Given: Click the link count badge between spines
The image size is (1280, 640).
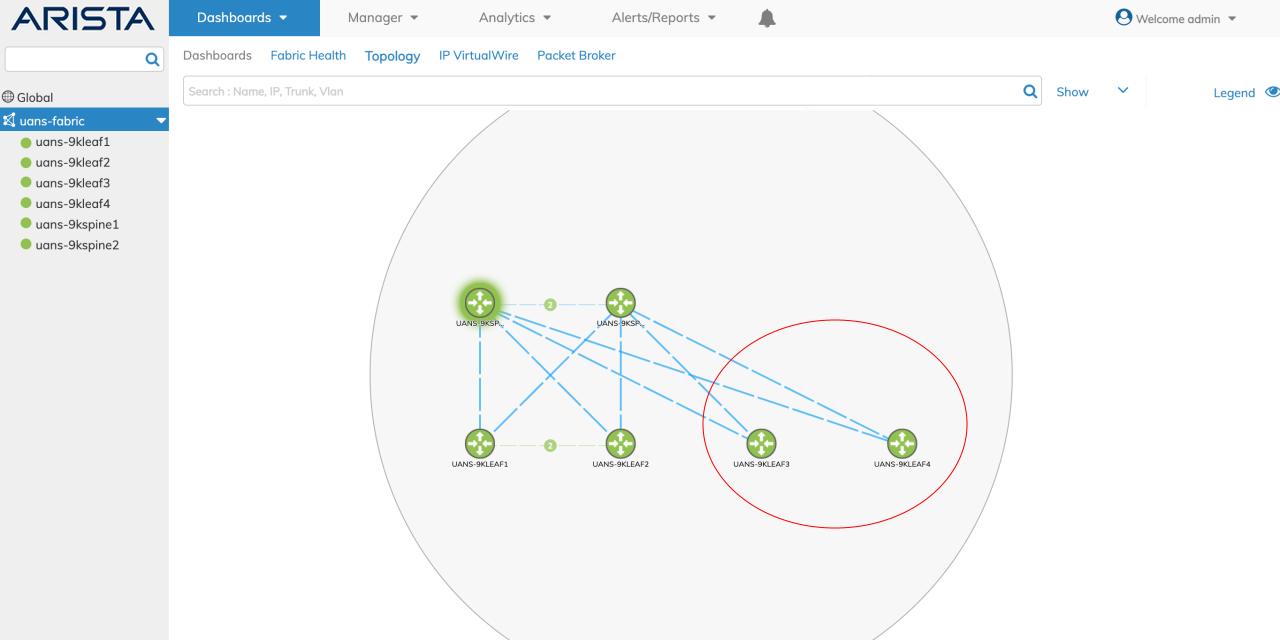Looking at the screenshot, I should point(550,304).
